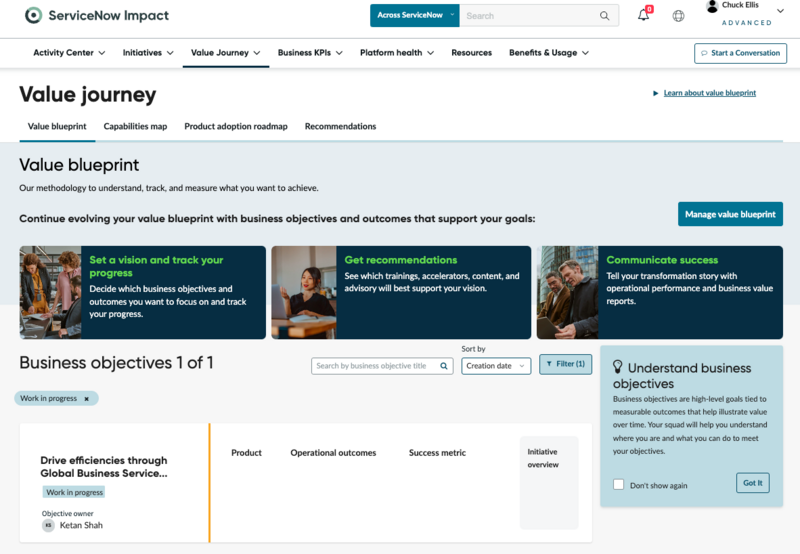
Task: Click the Success metric column heading
Action: 437,452
